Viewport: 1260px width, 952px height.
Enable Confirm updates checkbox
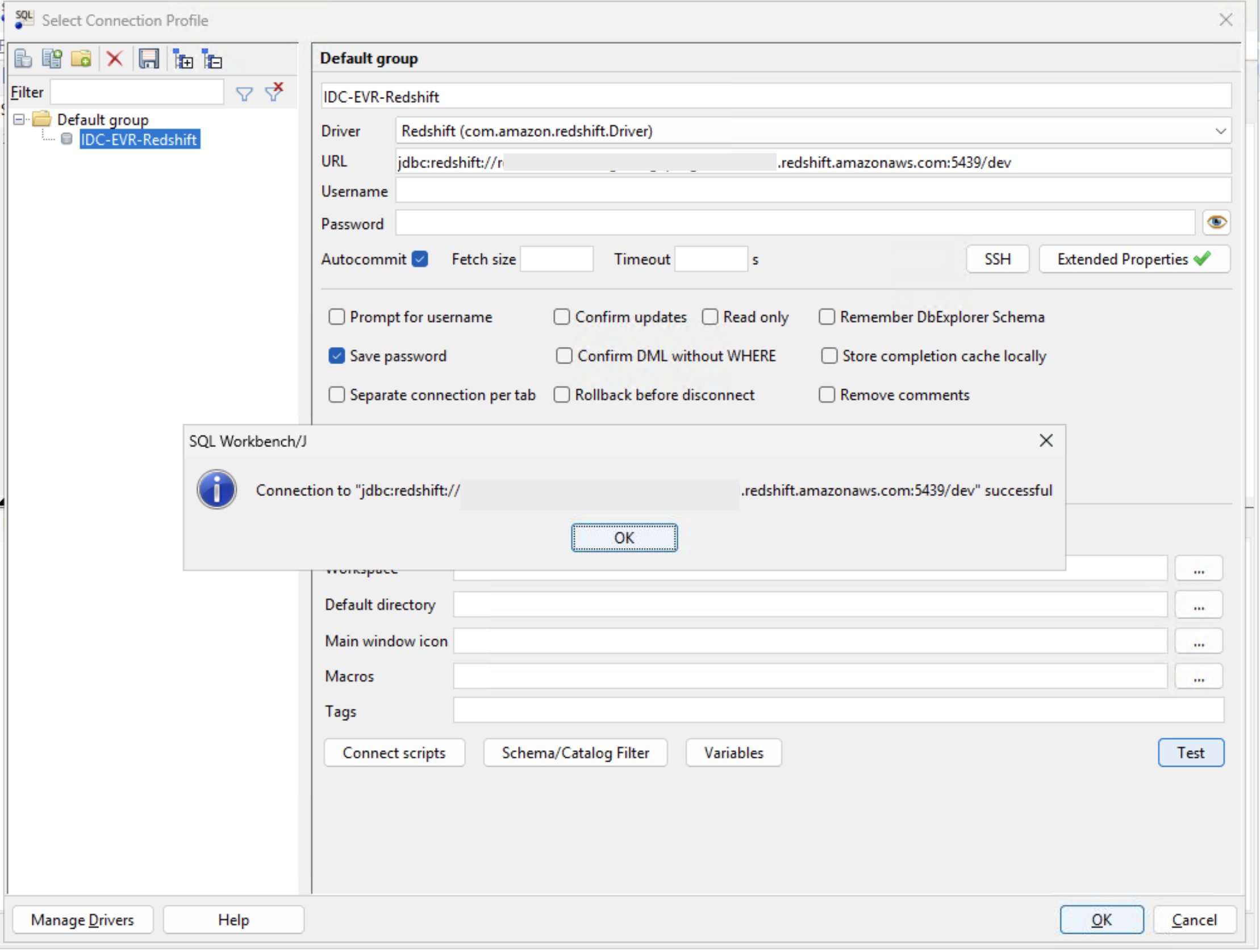click(x=562, y=317)
